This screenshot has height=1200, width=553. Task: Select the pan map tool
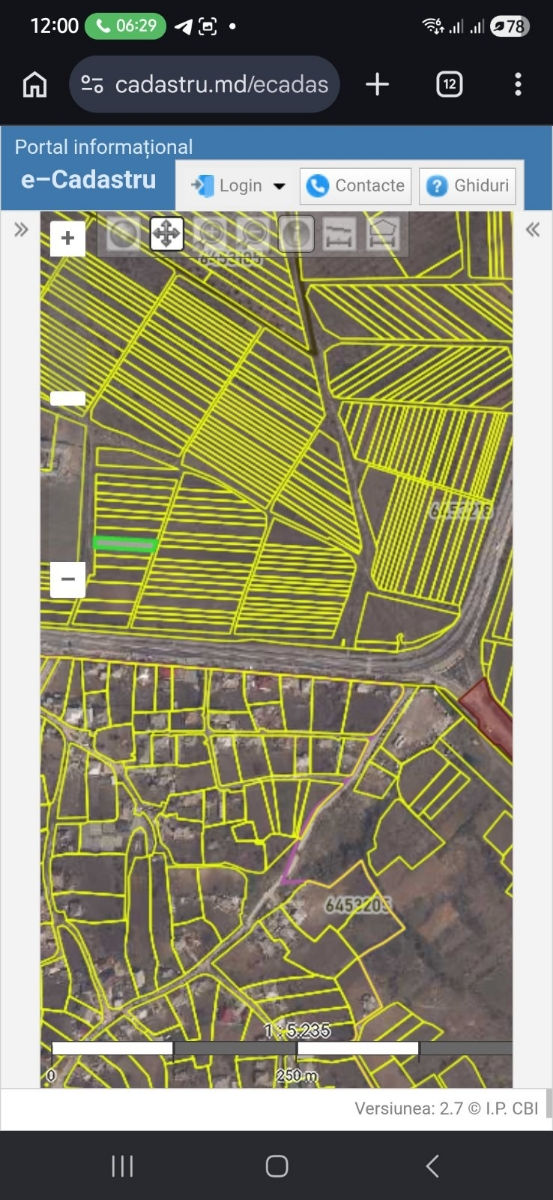pos(166,234)
